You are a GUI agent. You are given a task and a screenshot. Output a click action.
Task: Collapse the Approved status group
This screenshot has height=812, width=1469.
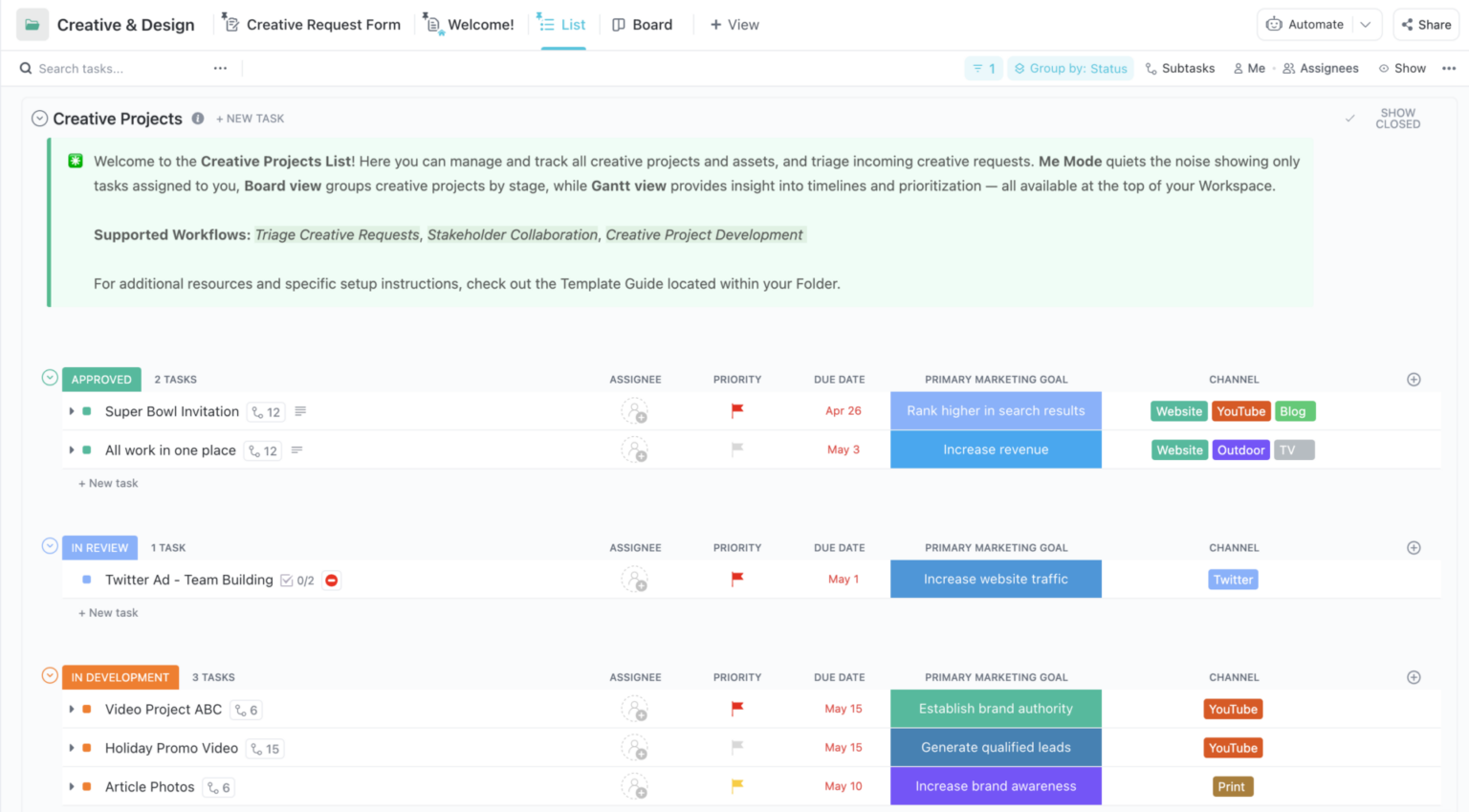point(49,378)
